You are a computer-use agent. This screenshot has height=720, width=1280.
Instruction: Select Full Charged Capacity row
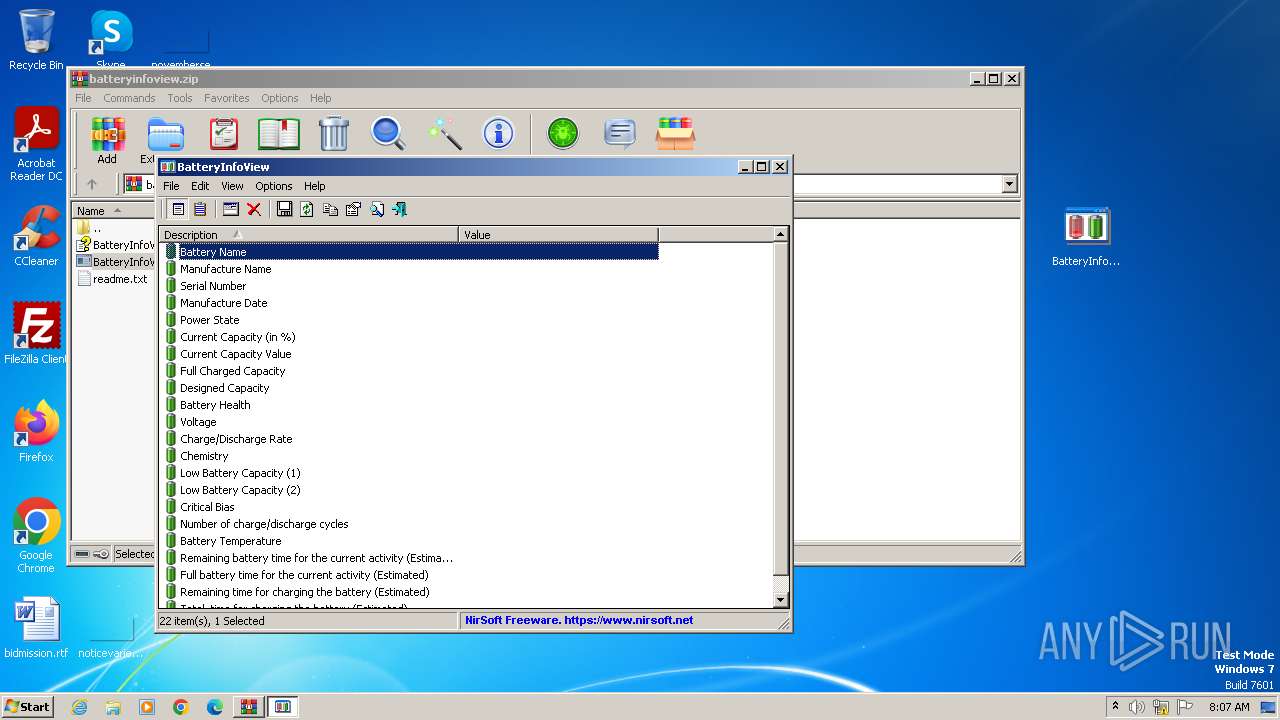tap(232, 371)
